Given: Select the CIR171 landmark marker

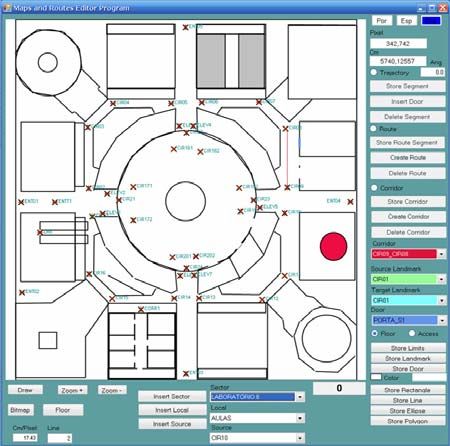Looking at the screenshot, I should click(133, 187).
